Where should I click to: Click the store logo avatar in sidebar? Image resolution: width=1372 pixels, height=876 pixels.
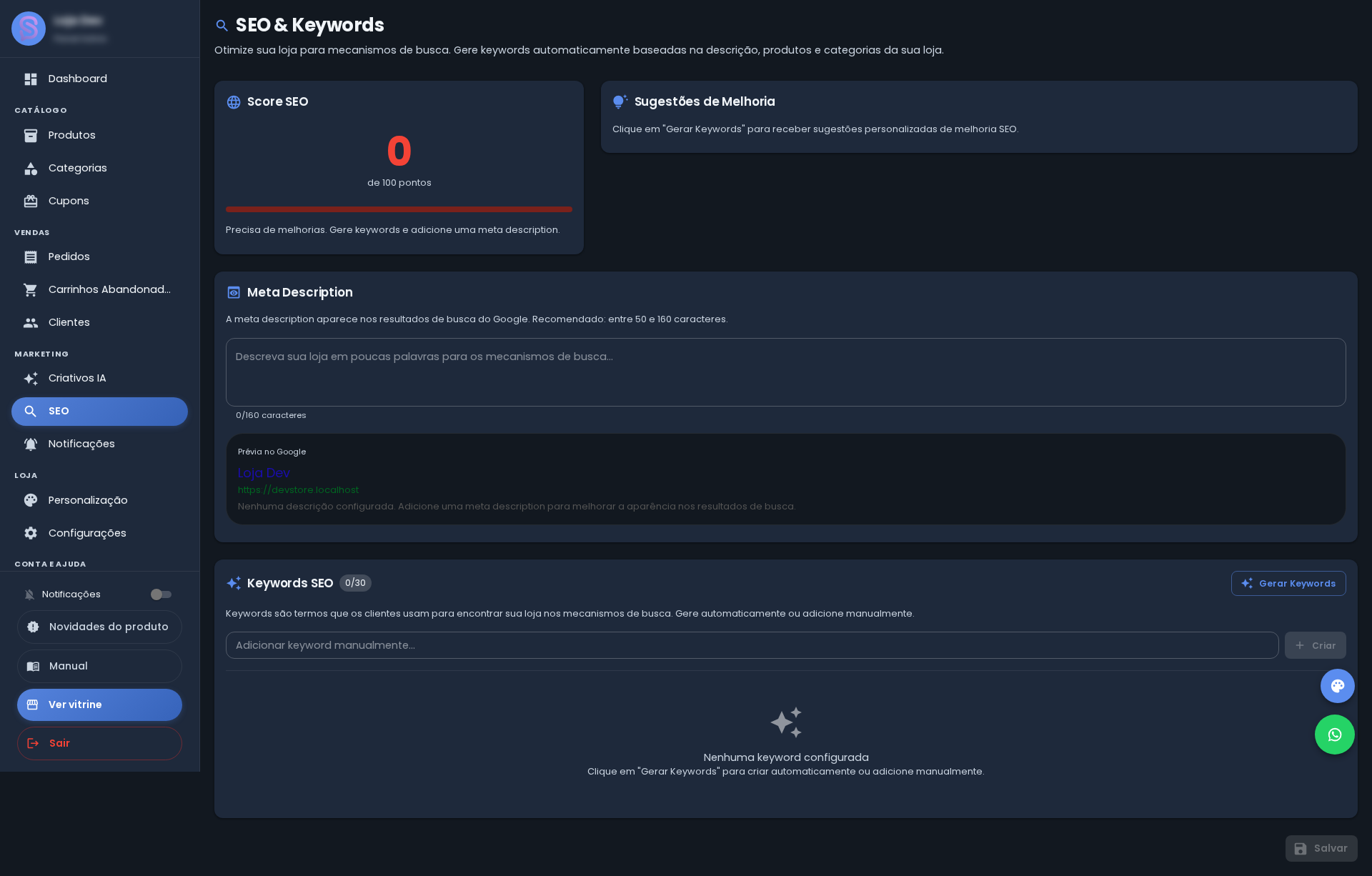(29, 29)
